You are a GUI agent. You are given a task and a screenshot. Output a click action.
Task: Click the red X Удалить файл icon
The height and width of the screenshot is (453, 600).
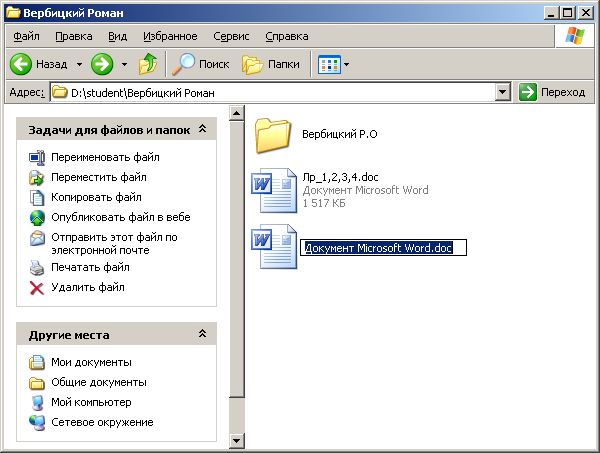pos(37,288)
